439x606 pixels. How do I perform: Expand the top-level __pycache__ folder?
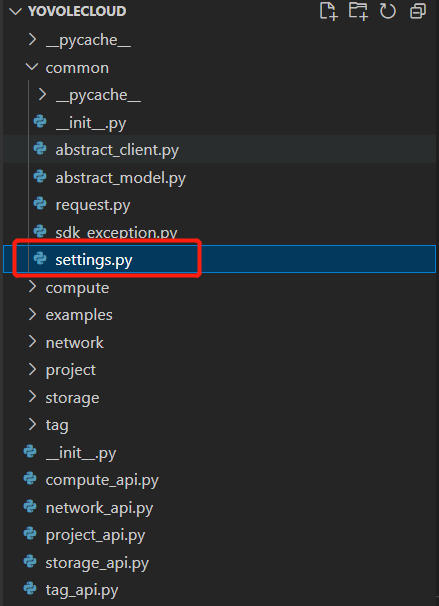coord(33,39)
